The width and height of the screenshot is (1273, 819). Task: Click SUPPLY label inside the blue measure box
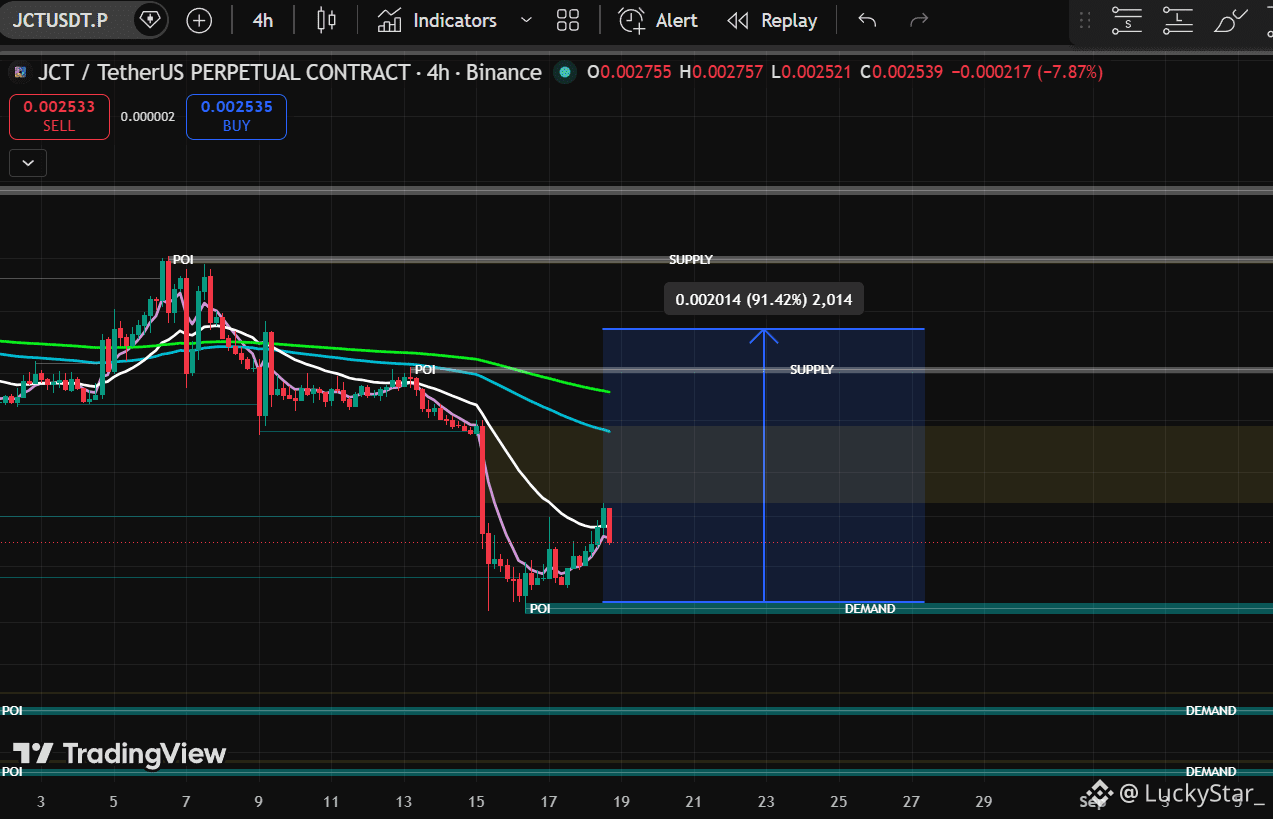pyautogui.click(x=811, y=370)
